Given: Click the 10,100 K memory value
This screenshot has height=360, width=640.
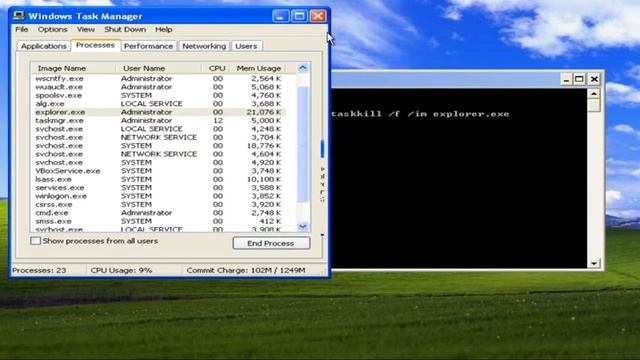Looking at the screenshot, I should [264, 179].
